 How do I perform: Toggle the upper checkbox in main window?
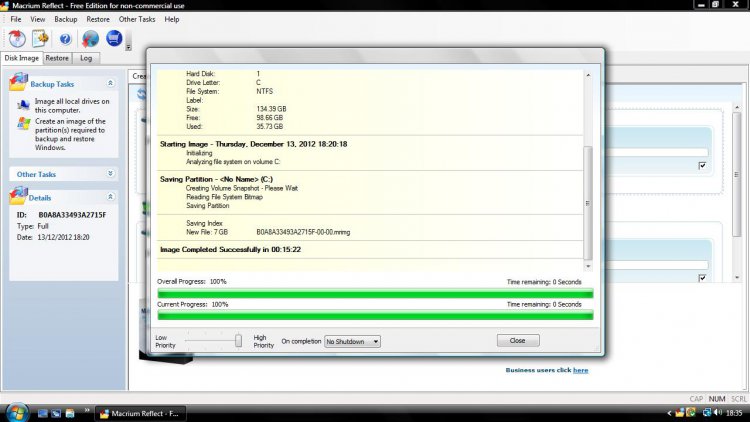702,166
